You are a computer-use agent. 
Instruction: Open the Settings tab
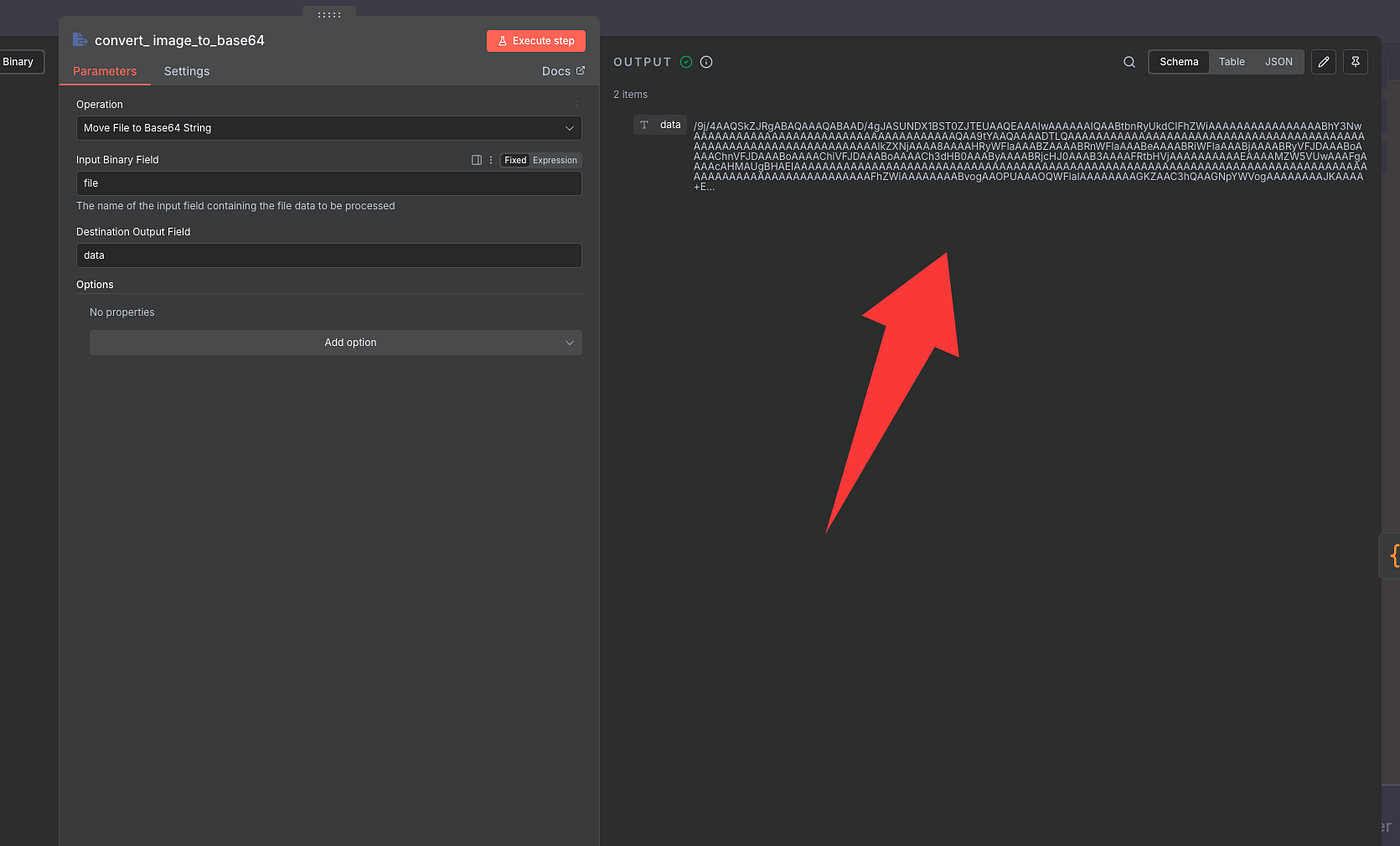click(x=186, y=71)
